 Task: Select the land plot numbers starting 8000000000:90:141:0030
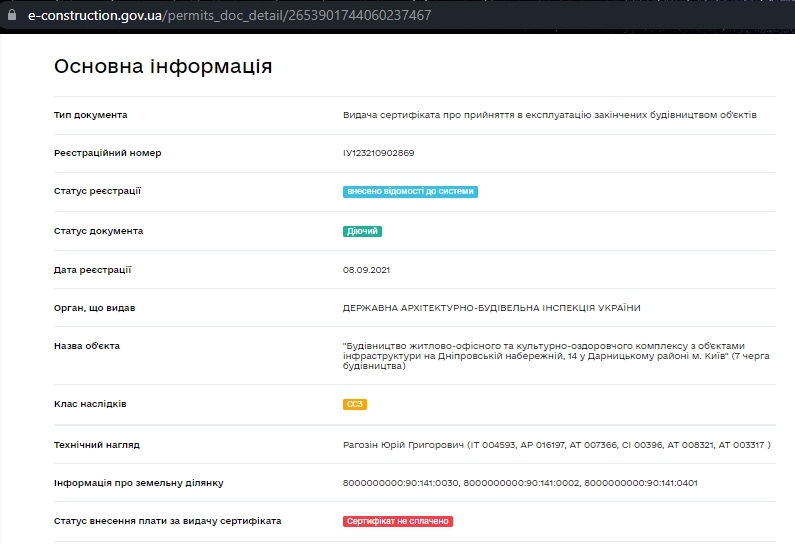point(520,483)
